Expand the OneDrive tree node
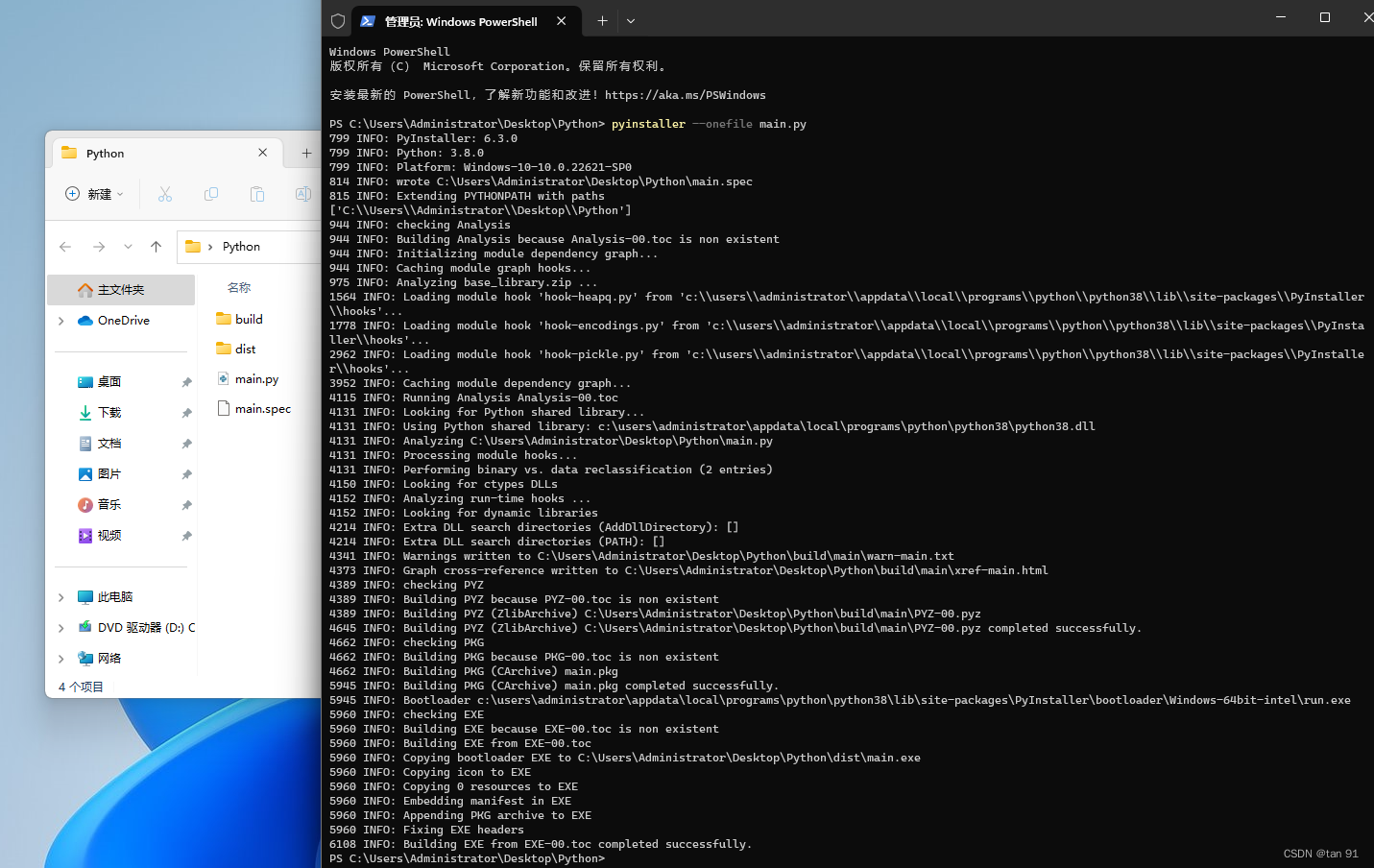Image resolution: width=1374 pixels, height=868 pixels. tap(60, 321)
